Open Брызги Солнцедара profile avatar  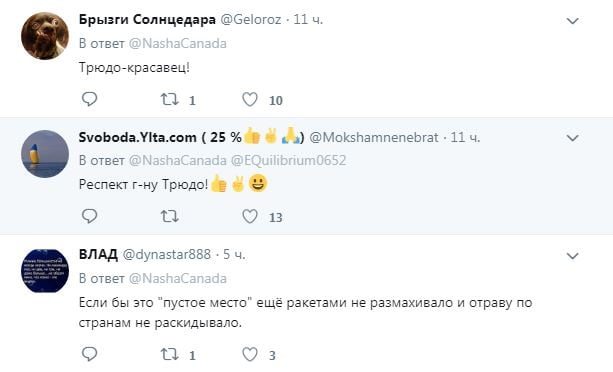(45, 36)
